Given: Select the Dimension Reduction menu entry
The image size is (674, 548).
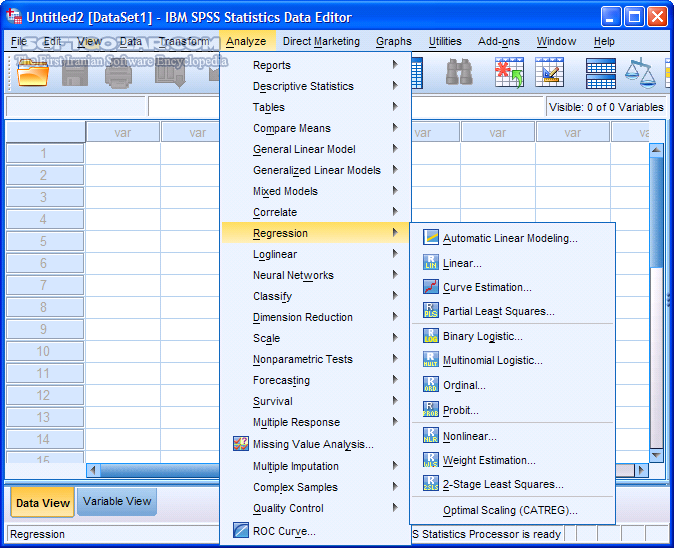Looking at the screenshot, I should (316, 317).
